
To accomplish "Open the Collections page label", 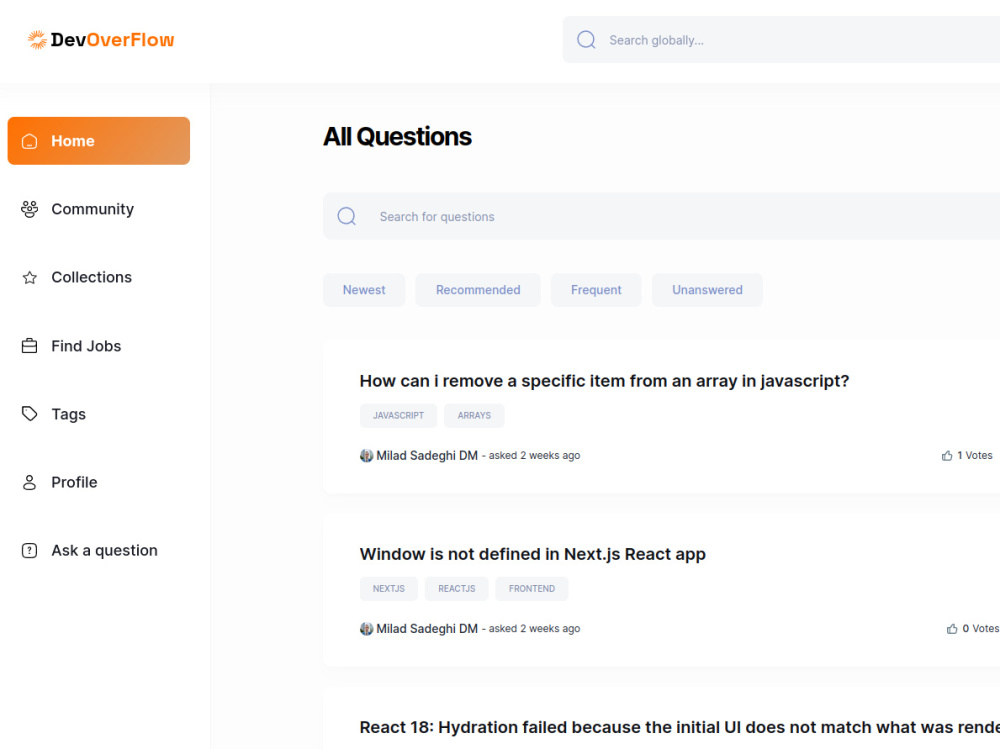I will 92,277.
